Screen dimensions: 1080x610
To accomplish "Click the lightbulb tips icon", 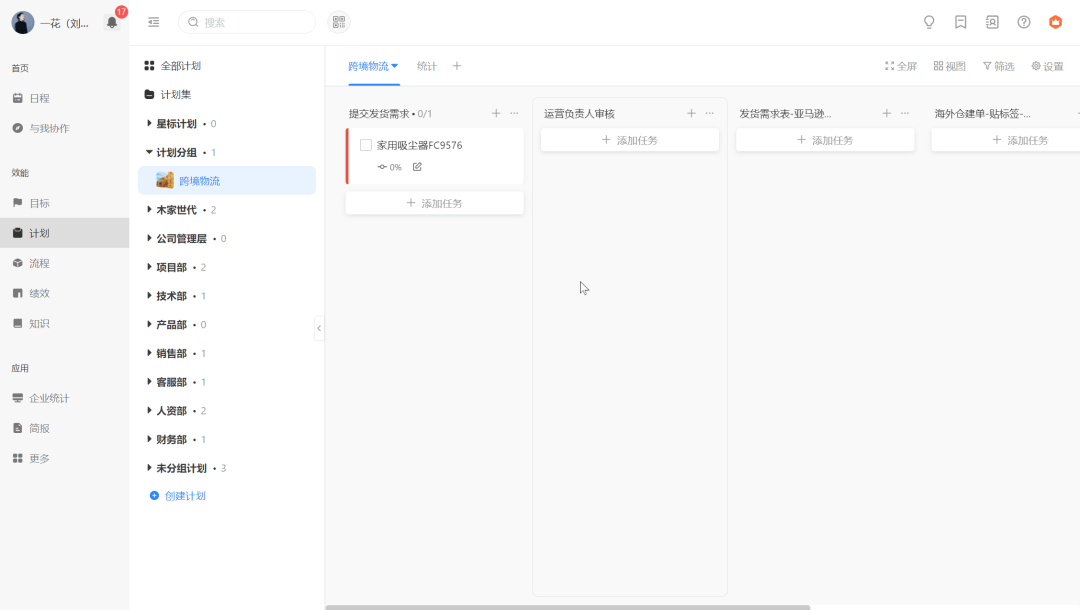I will 928,22.
